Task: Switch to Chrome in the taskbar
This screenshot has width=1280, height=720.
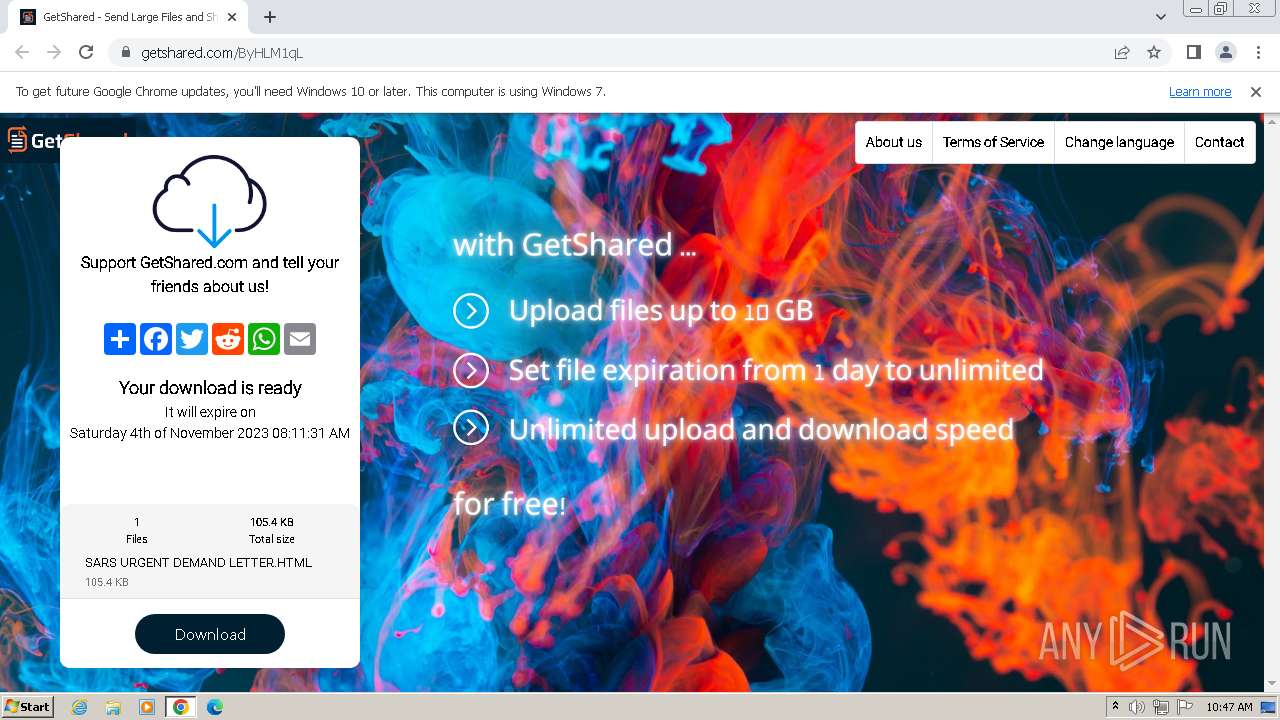Action: (x=181, y=707)
